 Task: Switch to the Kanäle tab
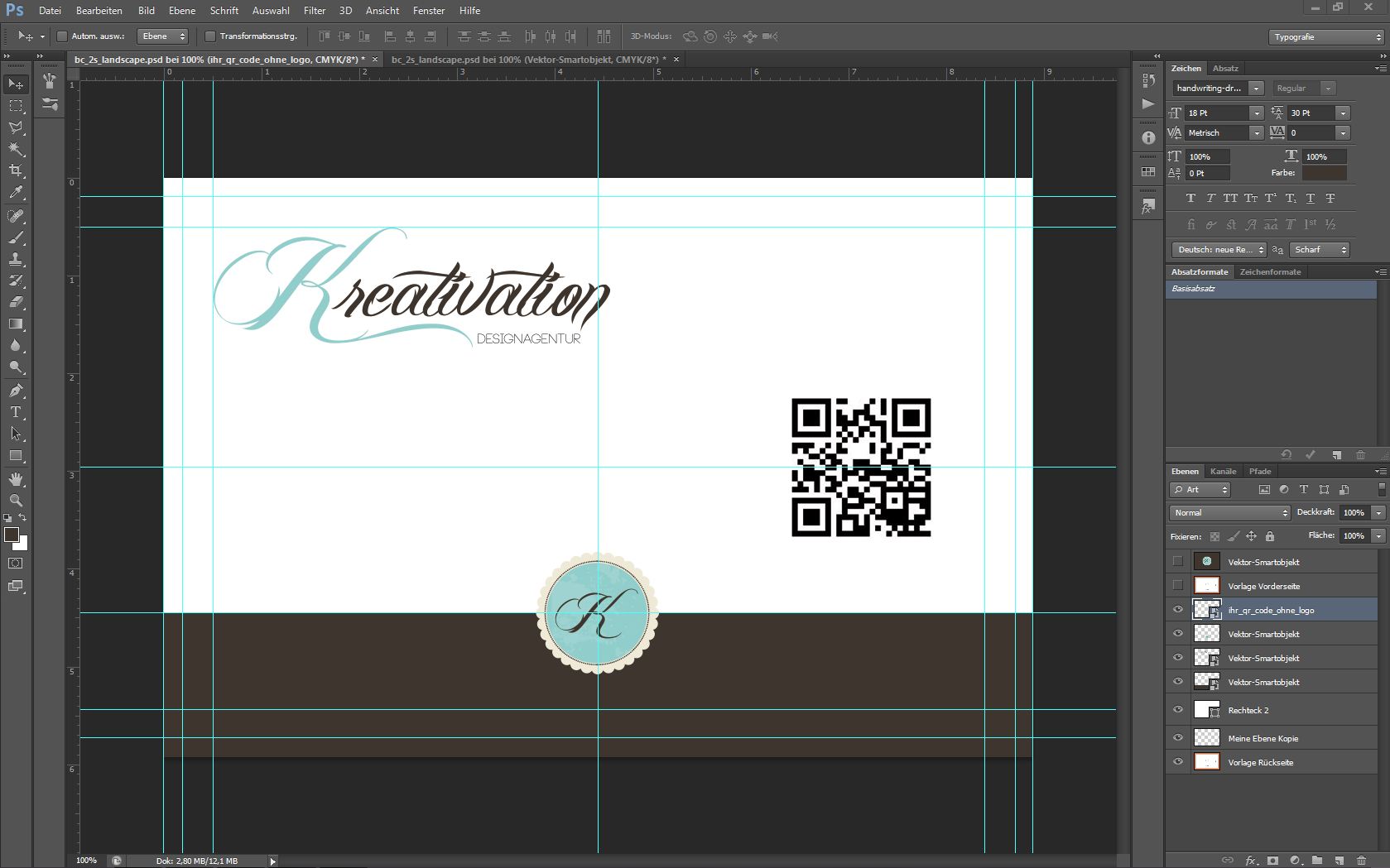coord(1223,472)
